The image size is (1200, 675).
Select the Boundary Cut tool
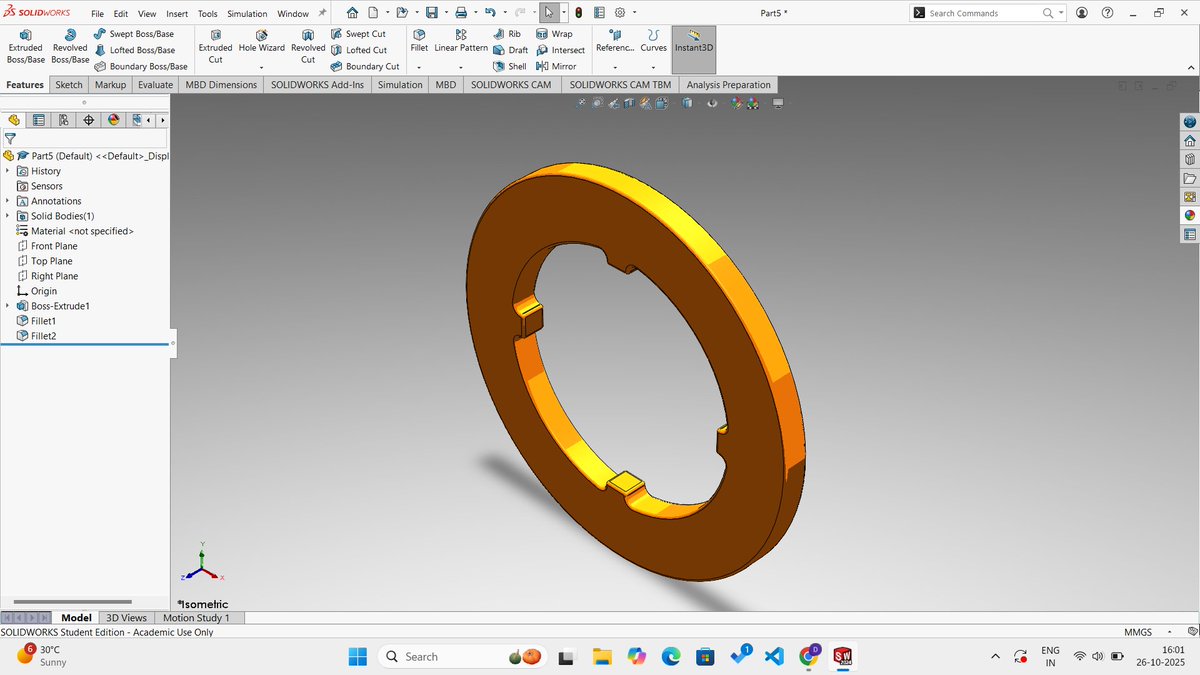pyautogui.click(x=364, y=66)
